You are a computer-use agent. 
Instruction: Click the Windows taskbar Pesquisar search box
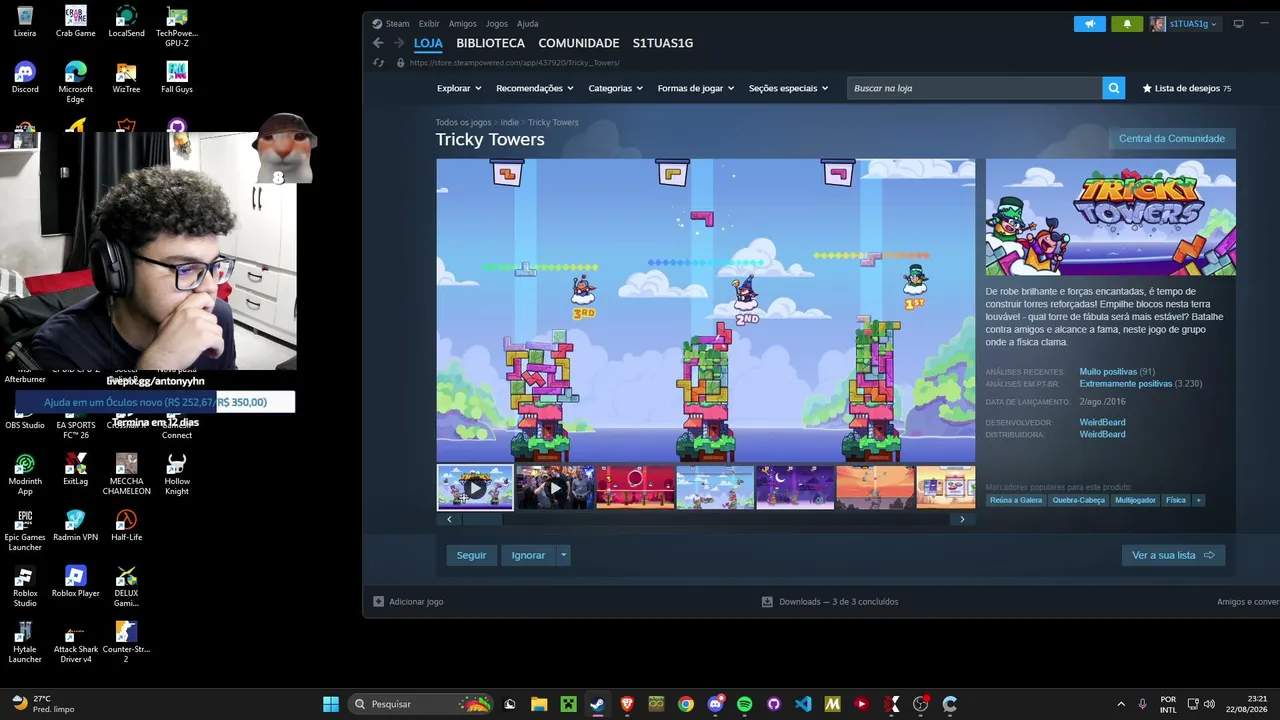click(423, 704)
